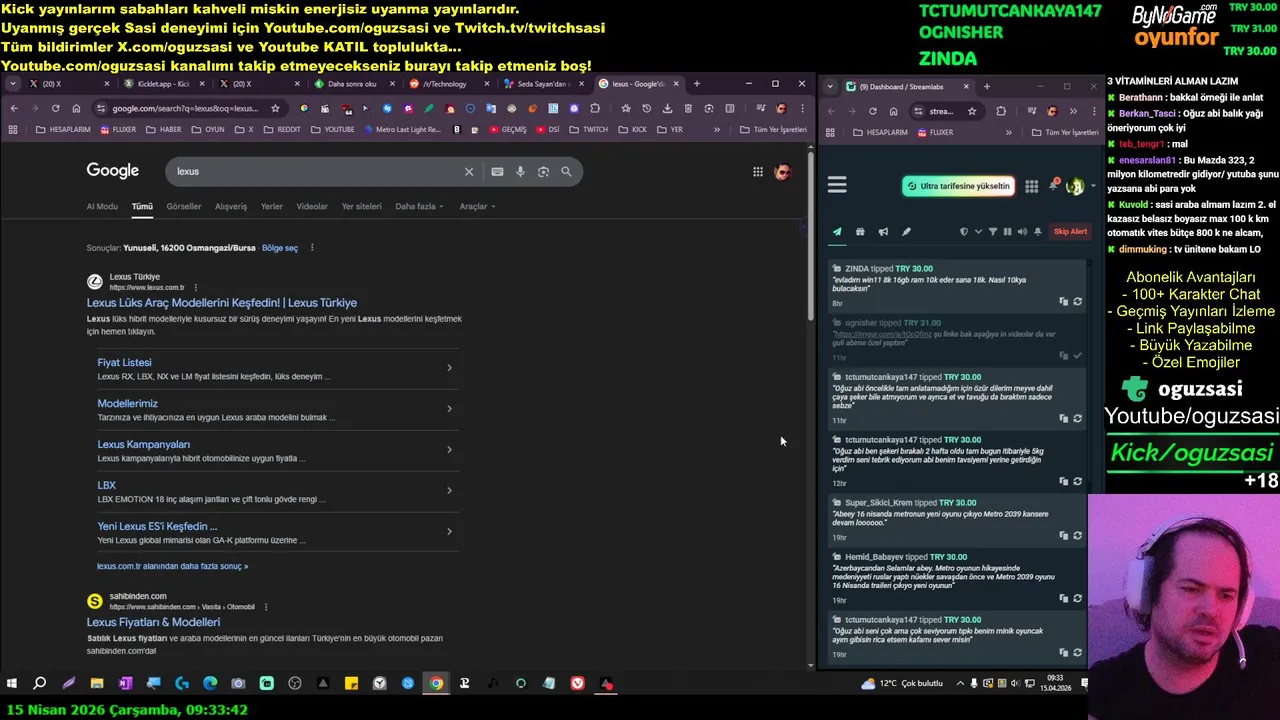The image size is (1280, 720).
Task: Mark the ognisher tip as read
Action: pos(1077,356)
